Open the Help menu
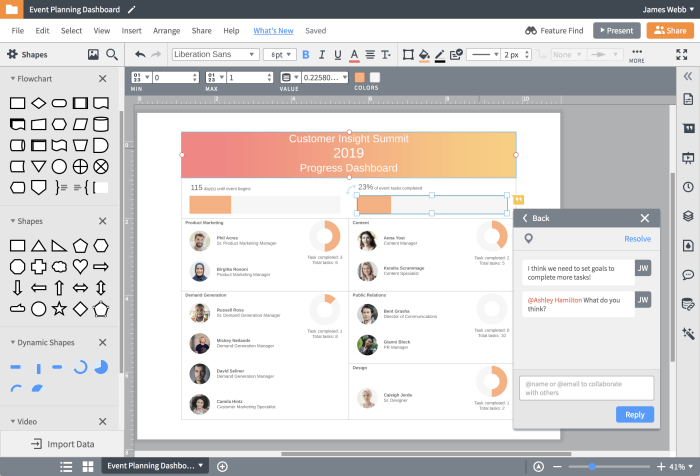Viewport: 700px width, 476px height. [x=231, y=30]
